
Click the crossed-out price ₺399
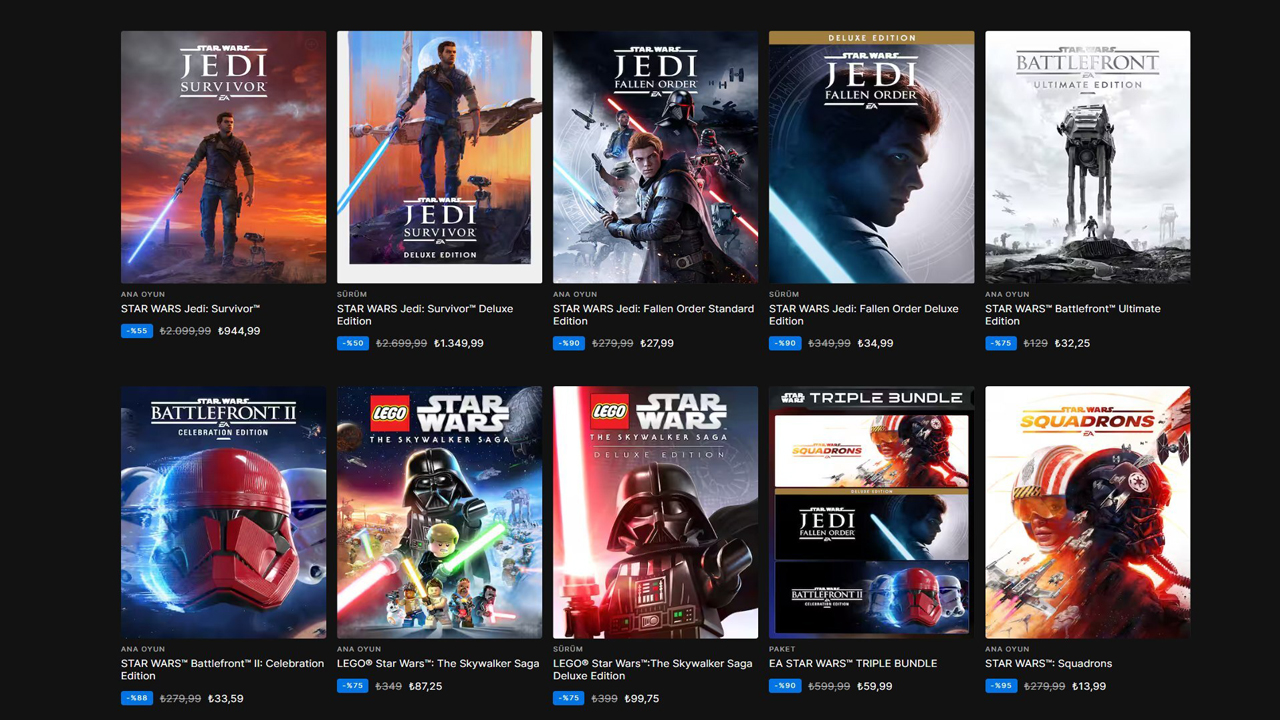tap(605, 698)
